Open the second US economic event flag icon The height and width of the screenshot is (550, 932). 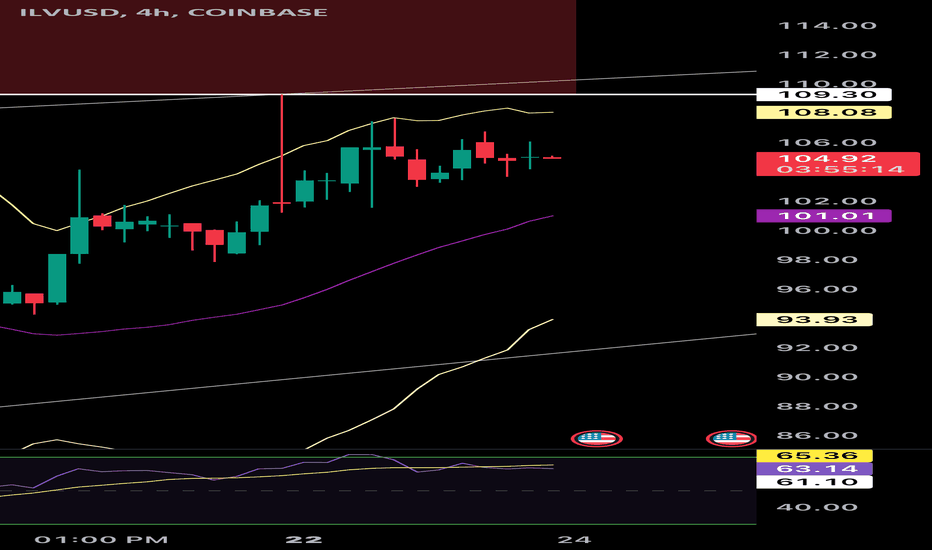[x=731, y=439]
